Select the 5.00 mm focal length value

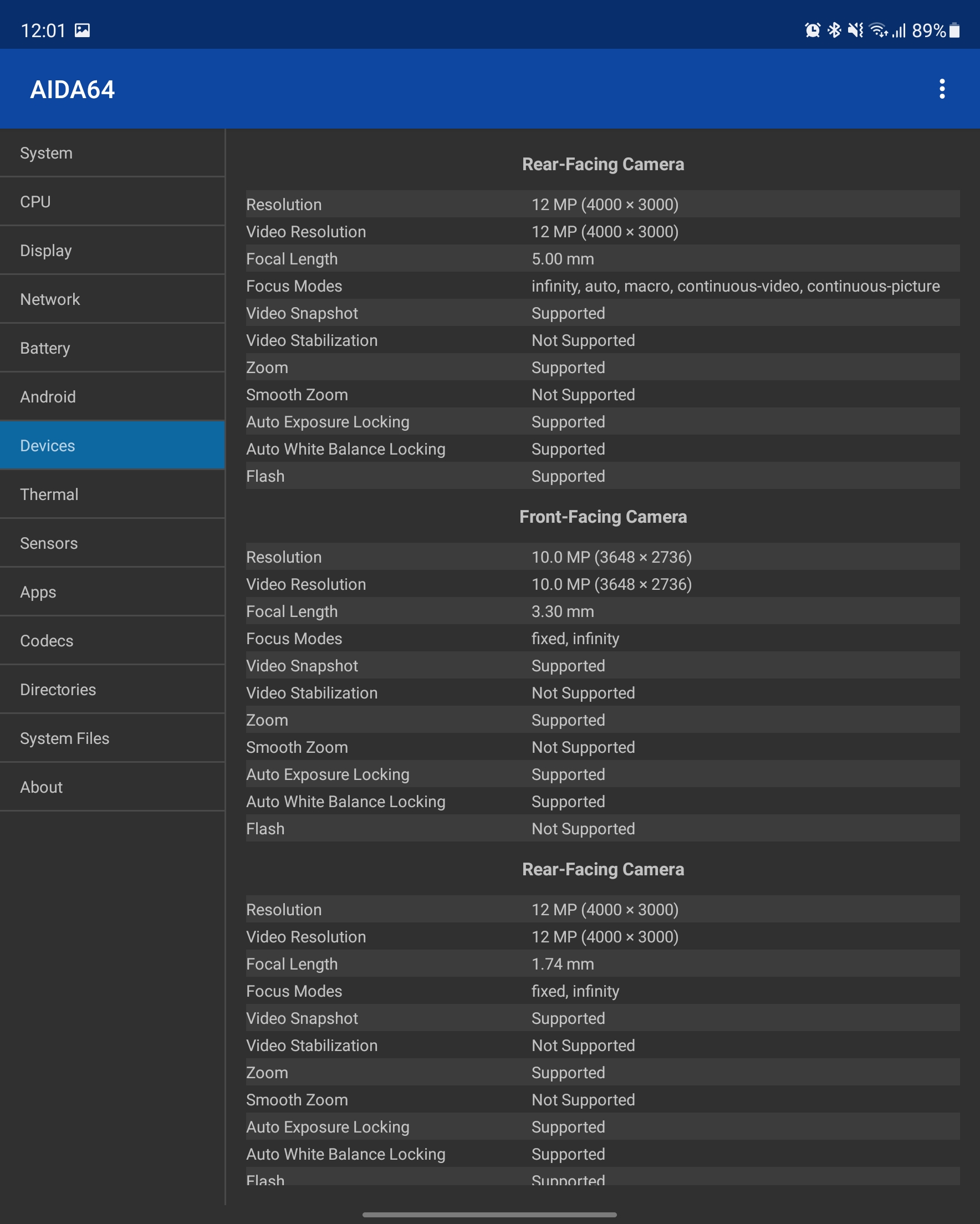pos(563,259)
